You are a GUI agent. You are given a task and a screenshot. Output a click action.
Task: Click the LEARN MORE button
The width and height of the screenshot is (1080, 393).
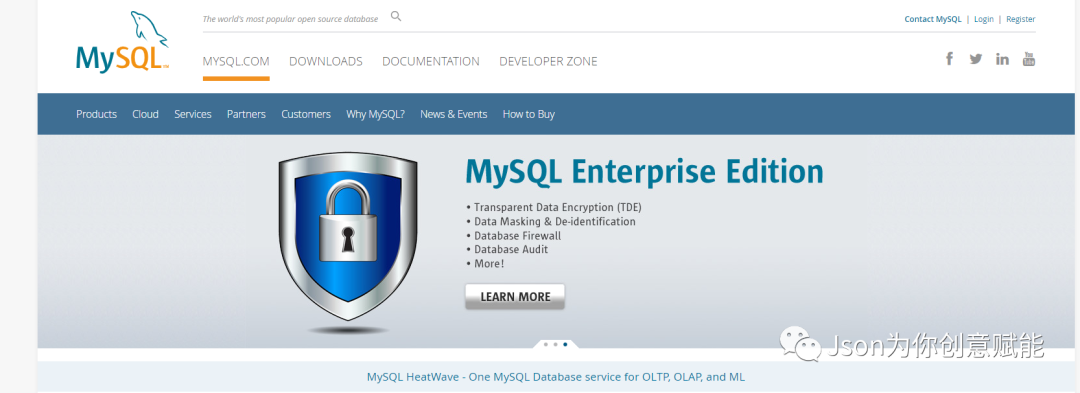coord(515,297)
